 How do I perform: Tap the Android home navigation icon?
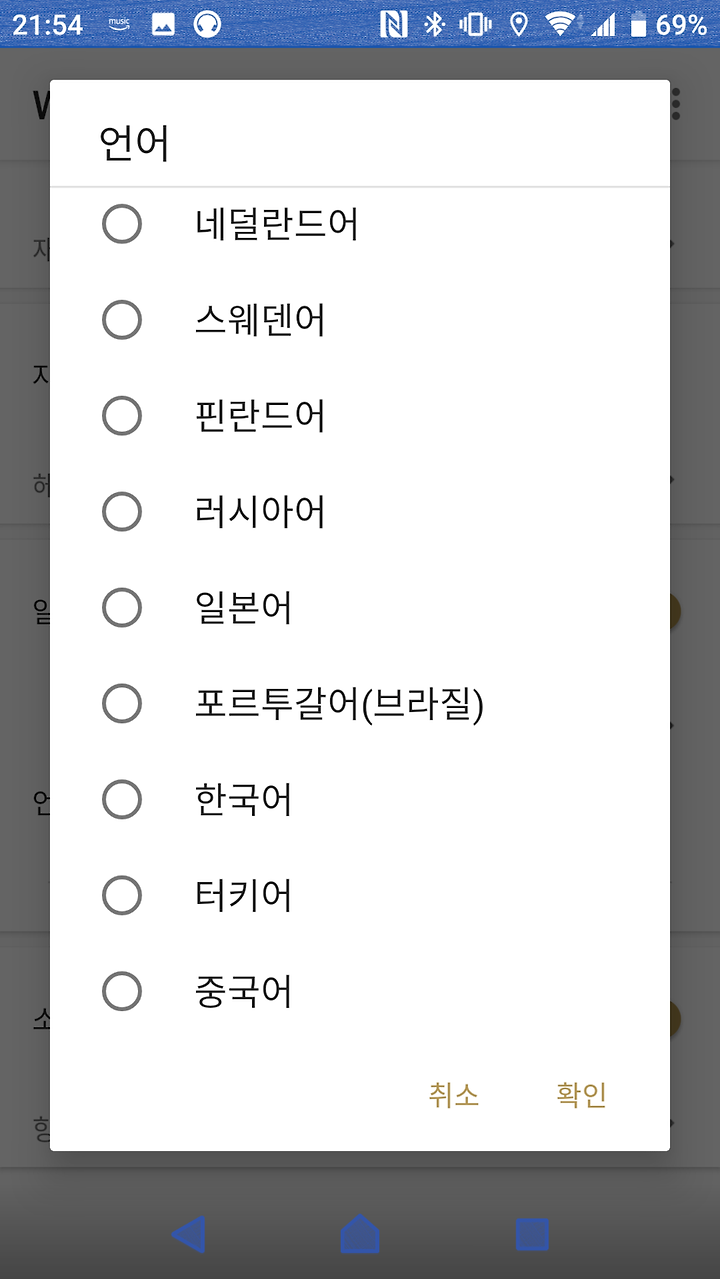[360, 1234]
